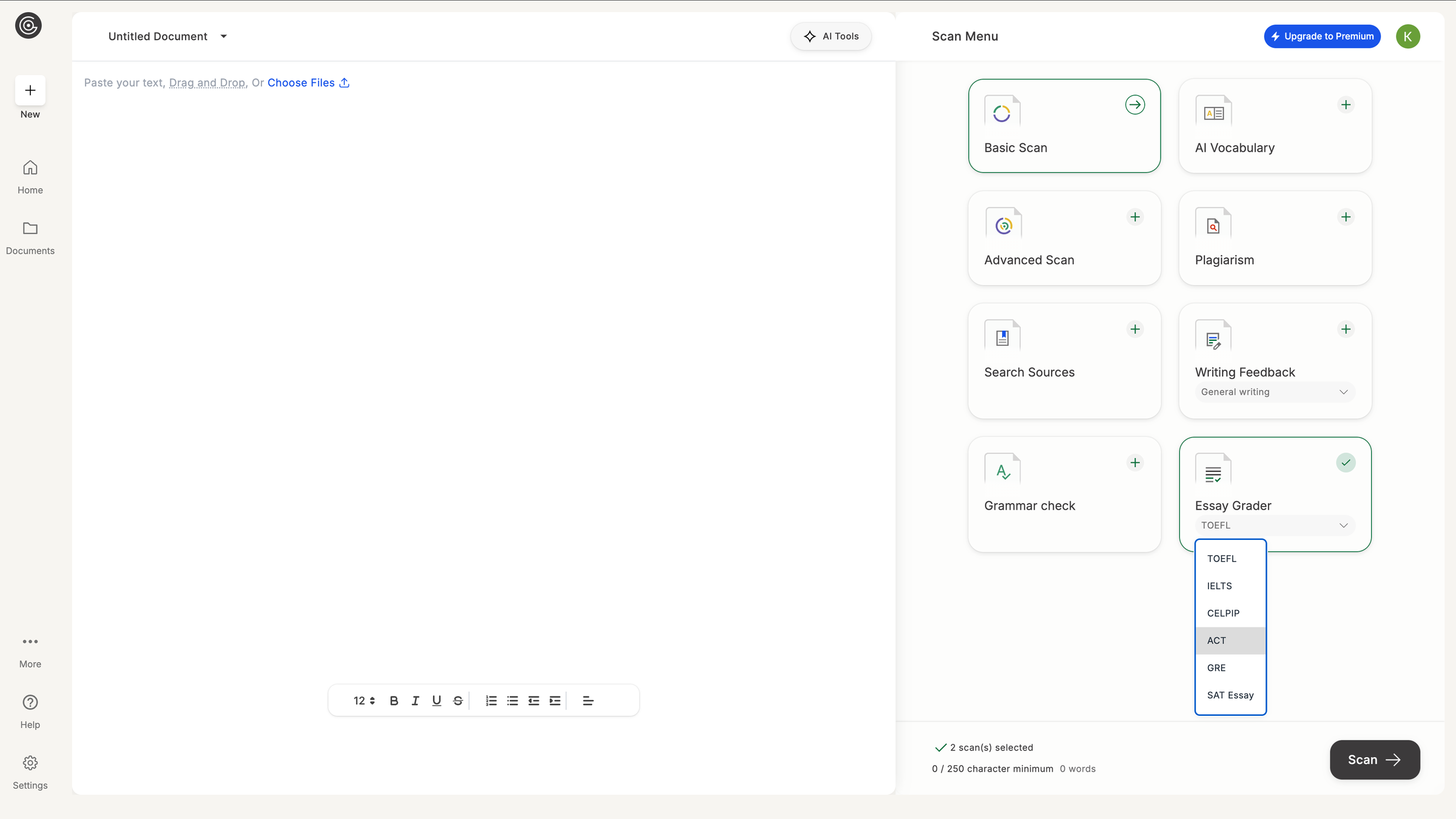Viewport: 1456px width, 819px height.
Task: Add Plagiarism scan with the plus button
Action: [x=1346, y=217]
